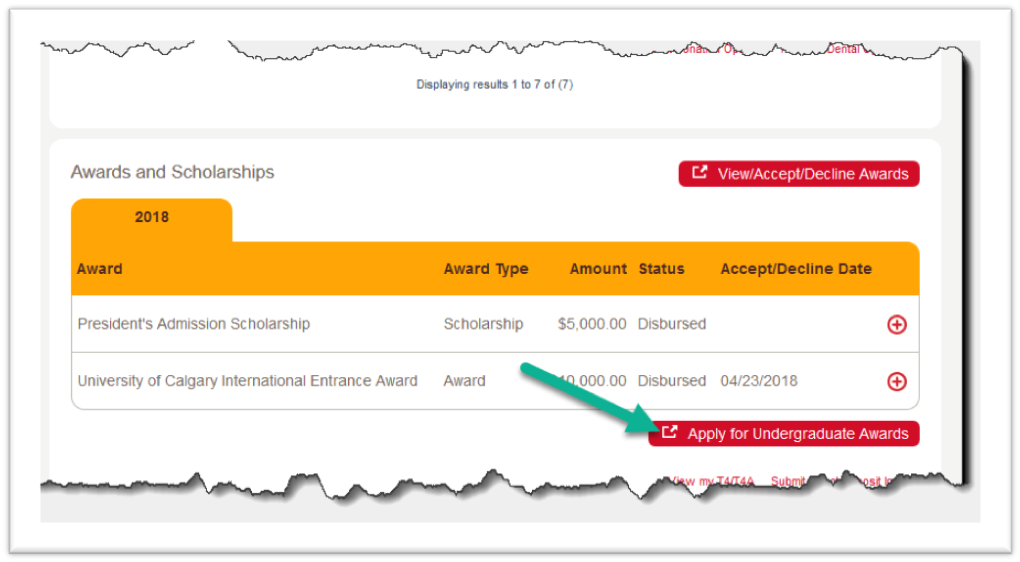The width and height of the screenshot is (1020, 562).
Task: Click the $5,000.00 amount cell
Action: [592, 324]
